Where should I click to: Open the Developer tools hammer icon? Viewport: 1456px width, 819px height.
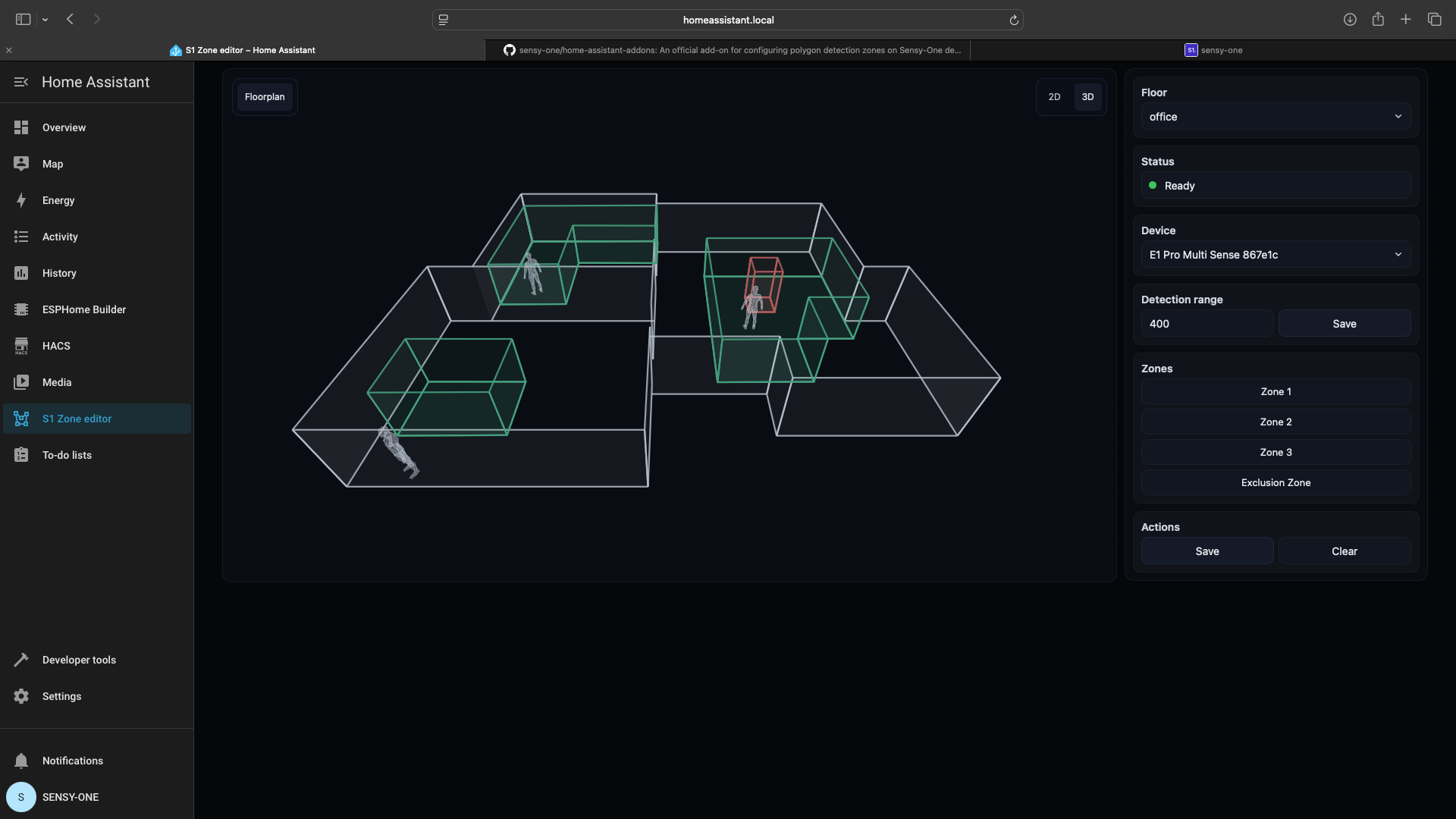click(x=21, y=660)
